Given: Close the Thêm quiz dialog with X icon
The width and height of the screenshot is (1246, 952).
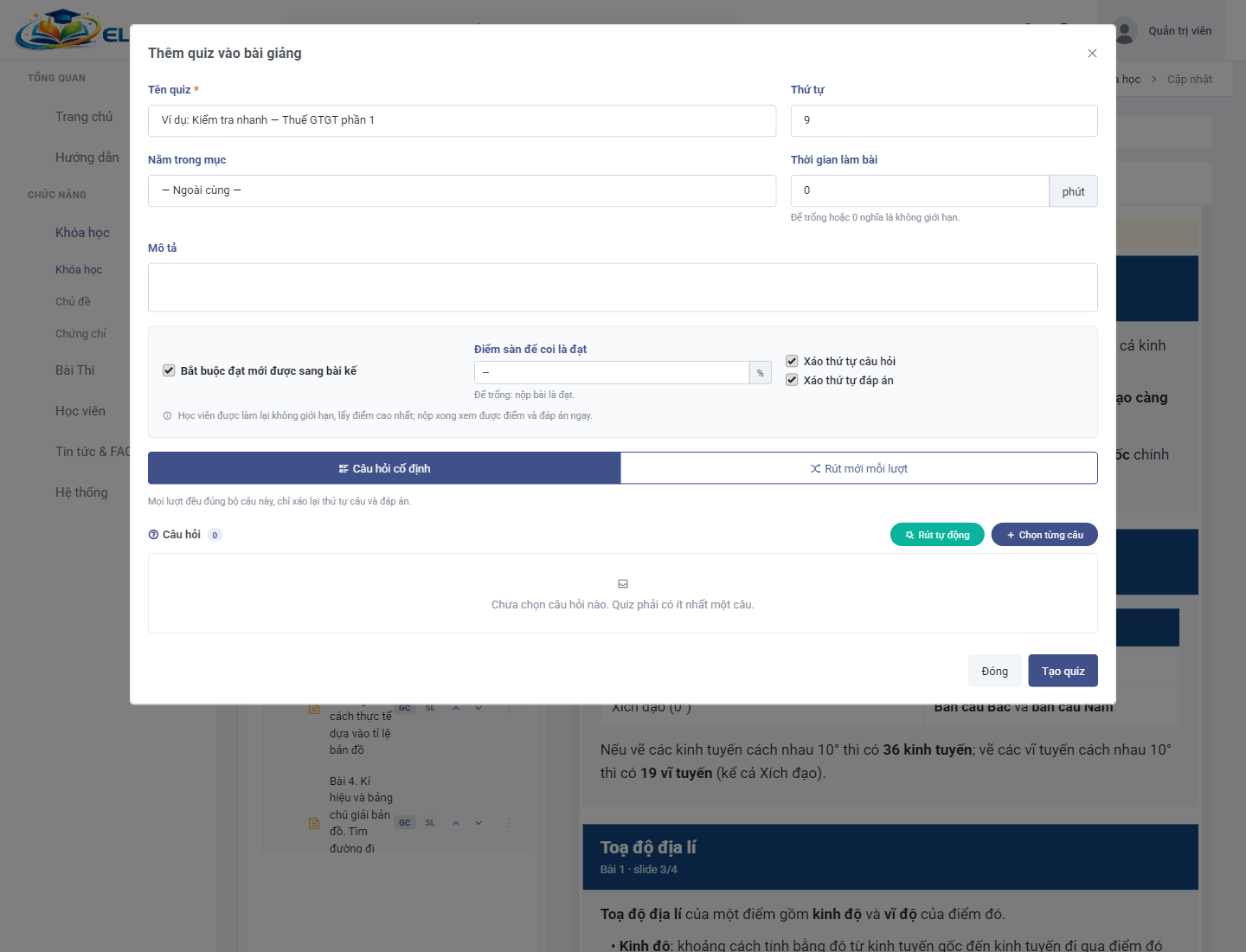Looking at the screenshot, I should (1092, 54).
